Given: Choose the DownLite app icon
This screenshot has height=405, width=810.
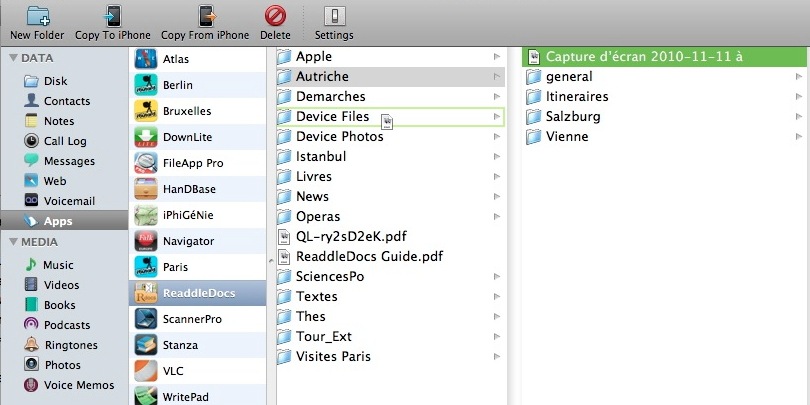Looking at the screenshot, I should pyautogui.click(x=145, y=137).
